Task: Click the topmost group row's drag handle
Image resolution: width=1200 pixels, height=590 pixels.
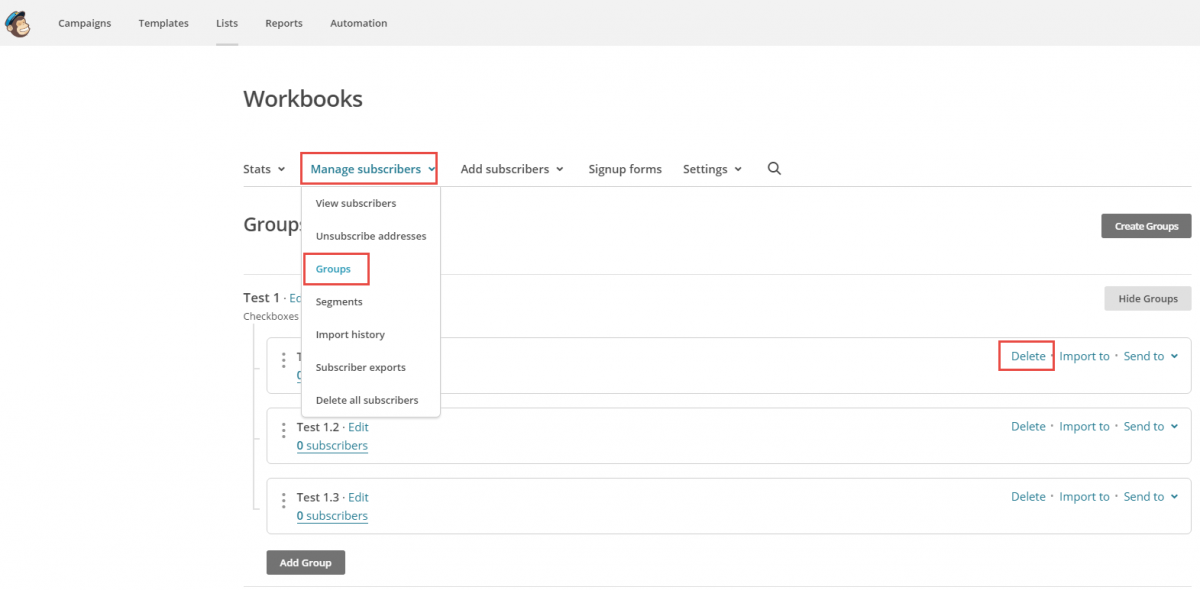Action: coord(284,360)
